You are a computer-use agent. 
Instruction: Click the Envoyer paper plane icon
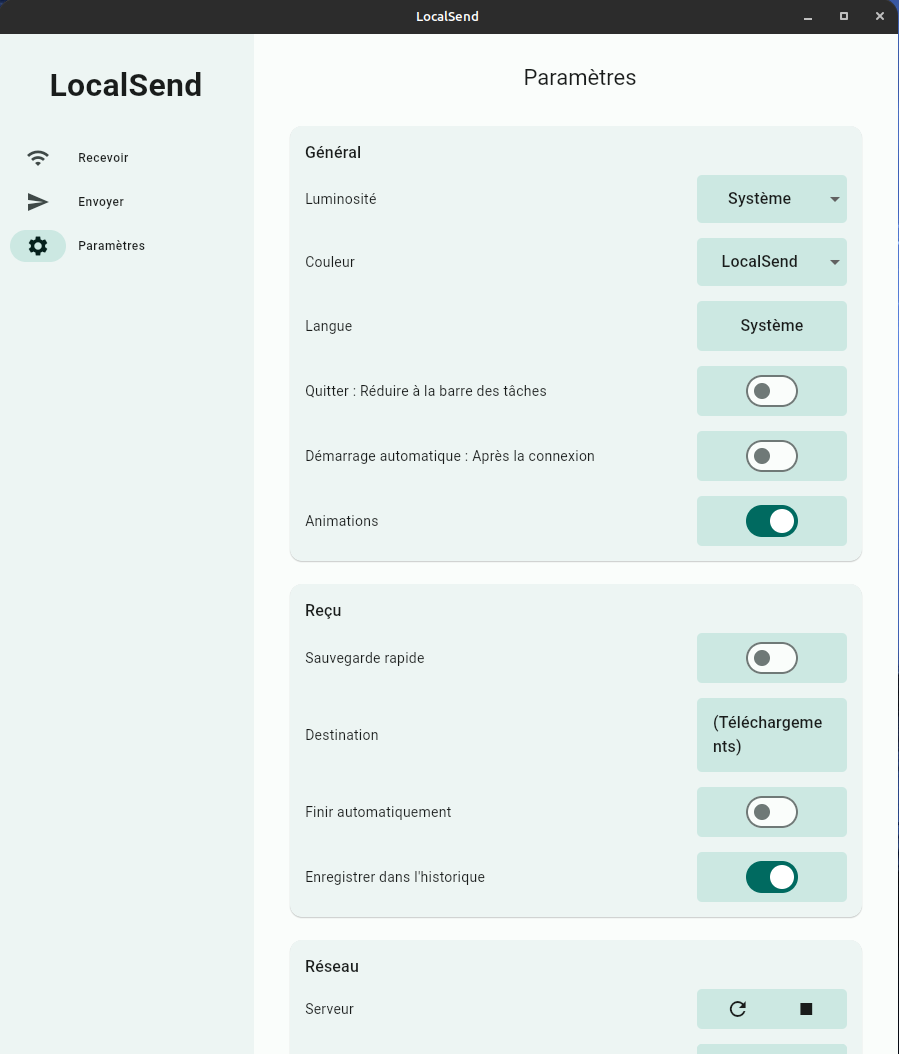(x=38, y=202)
